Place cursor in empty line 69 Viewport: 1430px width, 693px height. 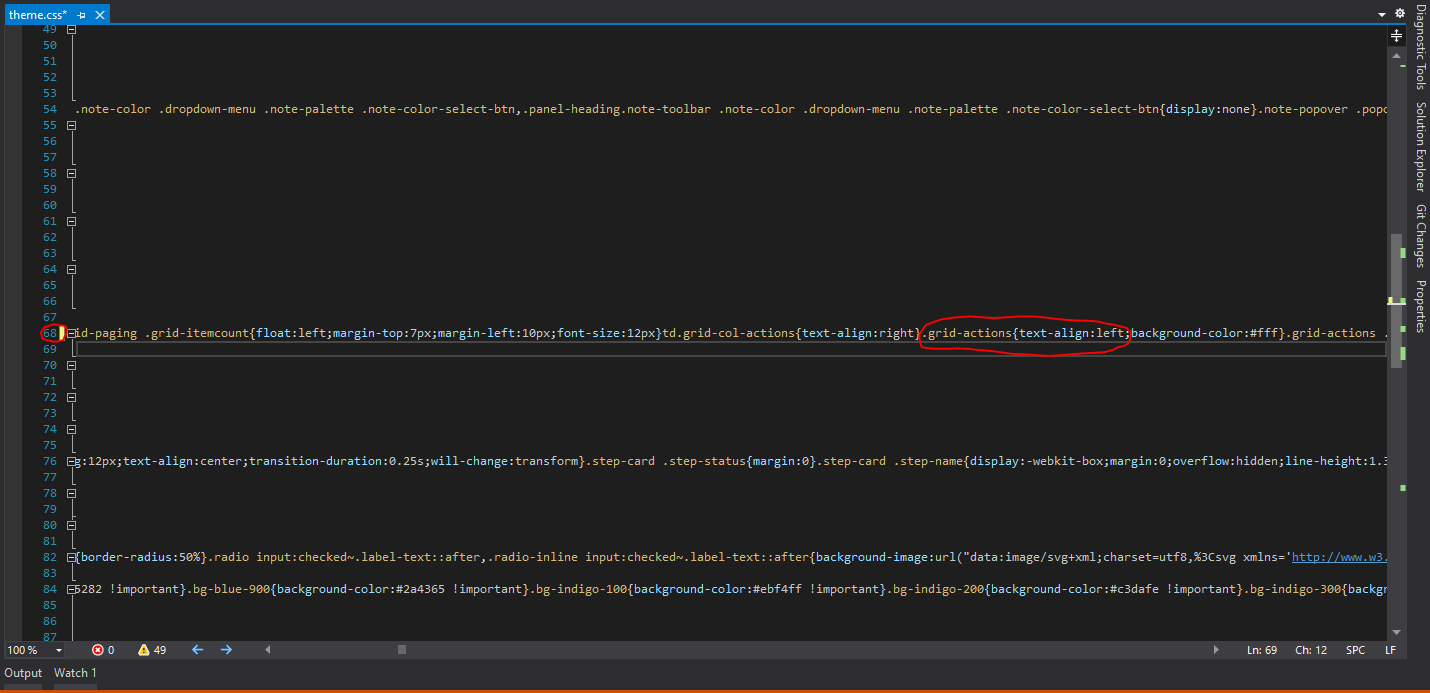tap(730, 349)
